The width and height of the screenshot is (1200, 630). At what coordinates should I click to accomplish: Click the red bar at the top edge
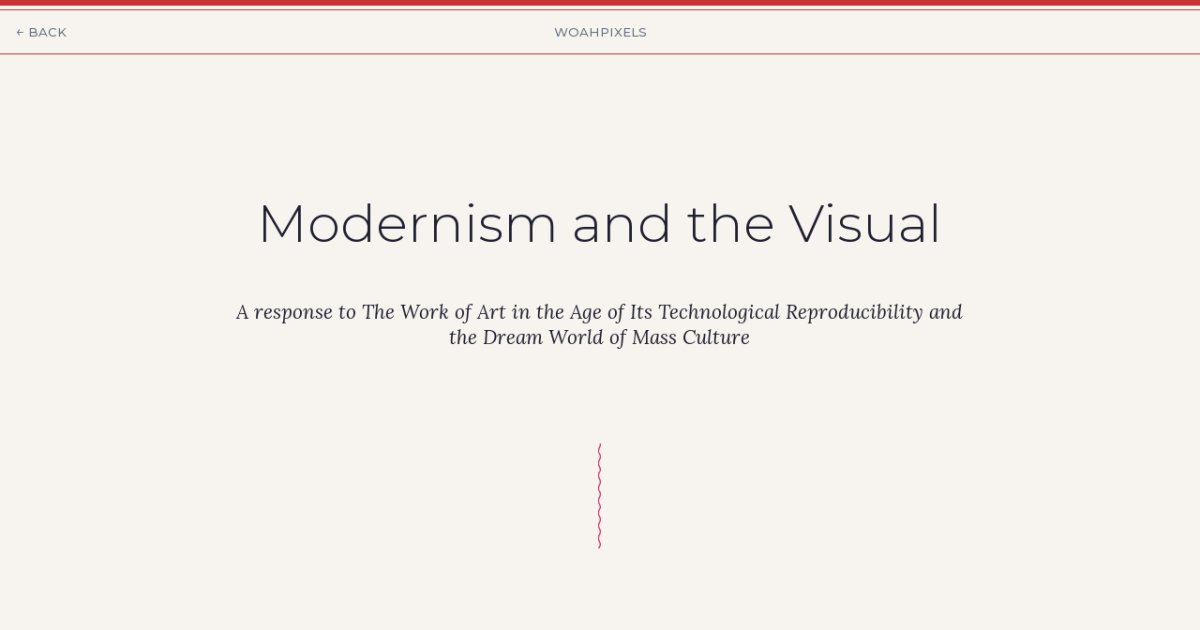[x=600, y=4]
